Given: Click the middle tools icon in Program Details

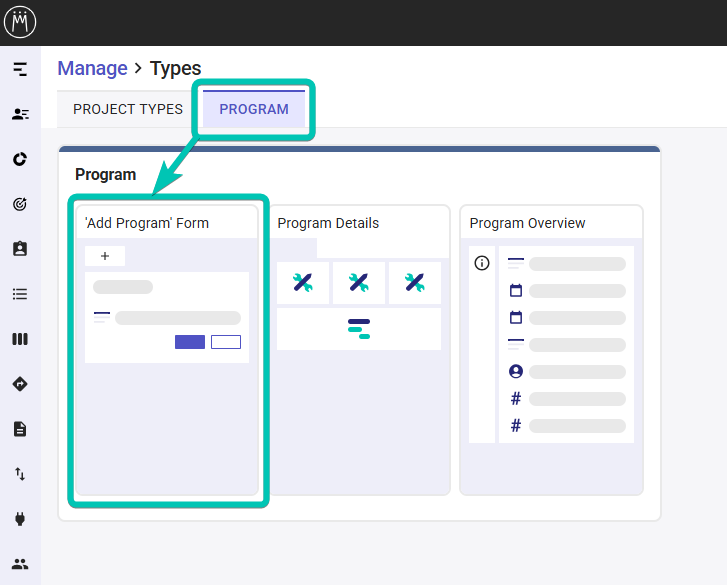Looking at the screenshot, I should point(359,282).
